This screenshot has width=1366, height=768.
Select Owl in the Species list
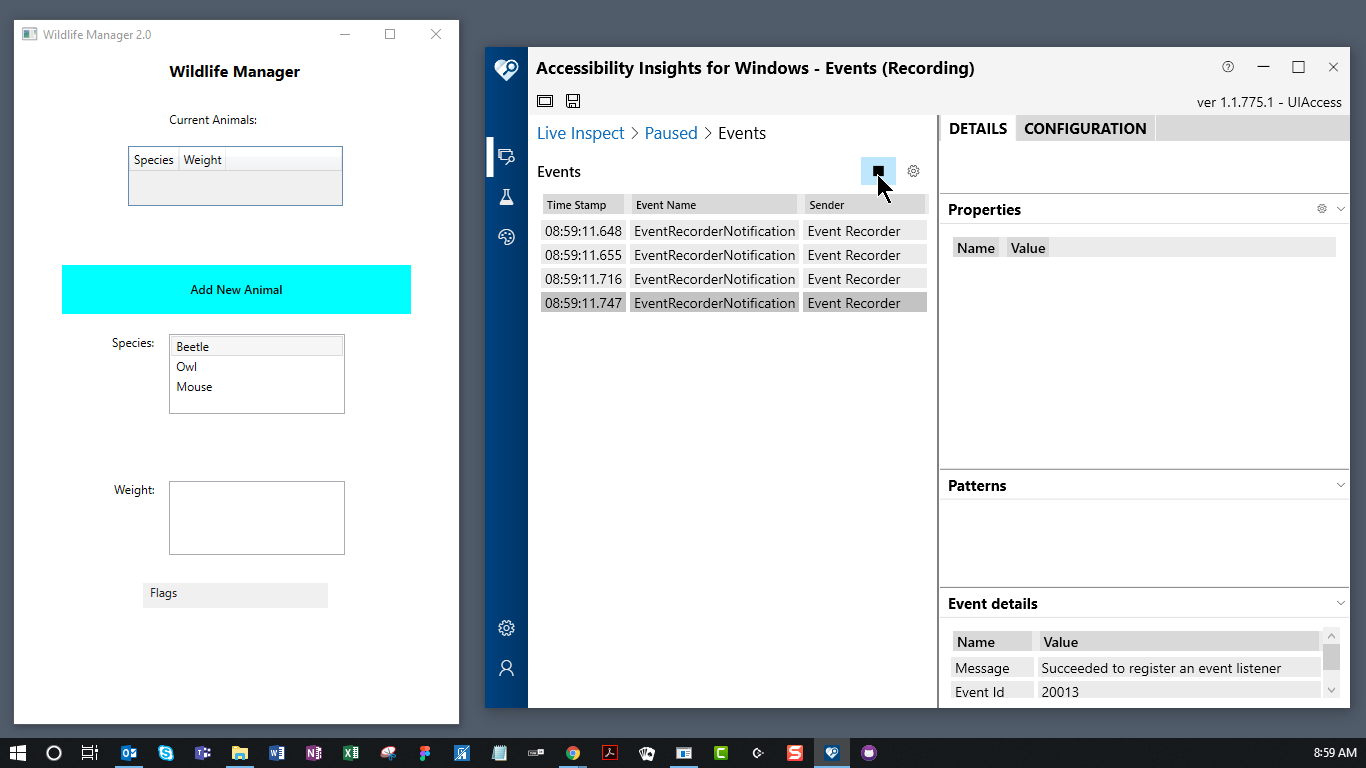pos(257,367)
